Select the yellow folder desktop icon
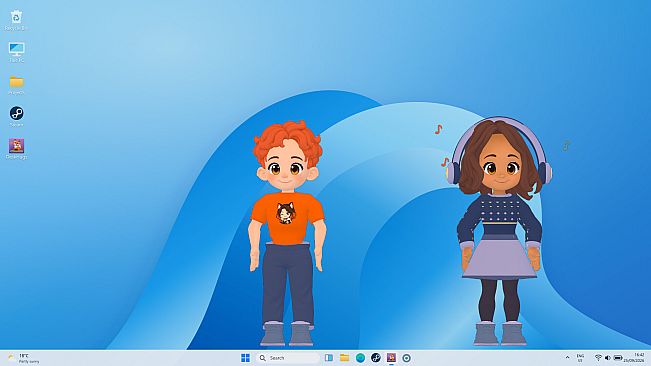651x366 pixels. [x=16, y=85]
